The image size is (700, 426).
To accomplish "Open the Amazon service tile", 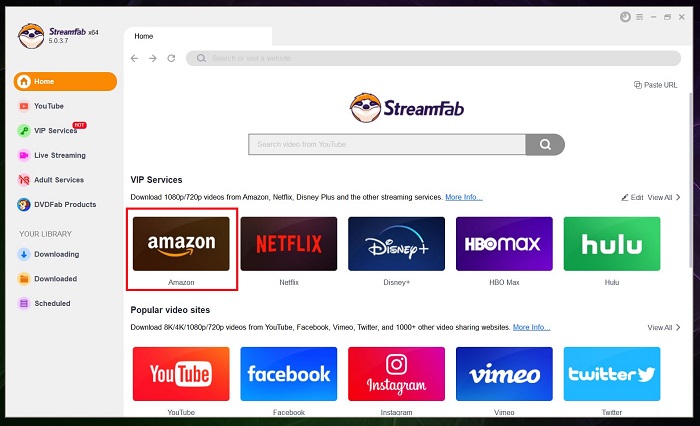I will tap(181, 244).
